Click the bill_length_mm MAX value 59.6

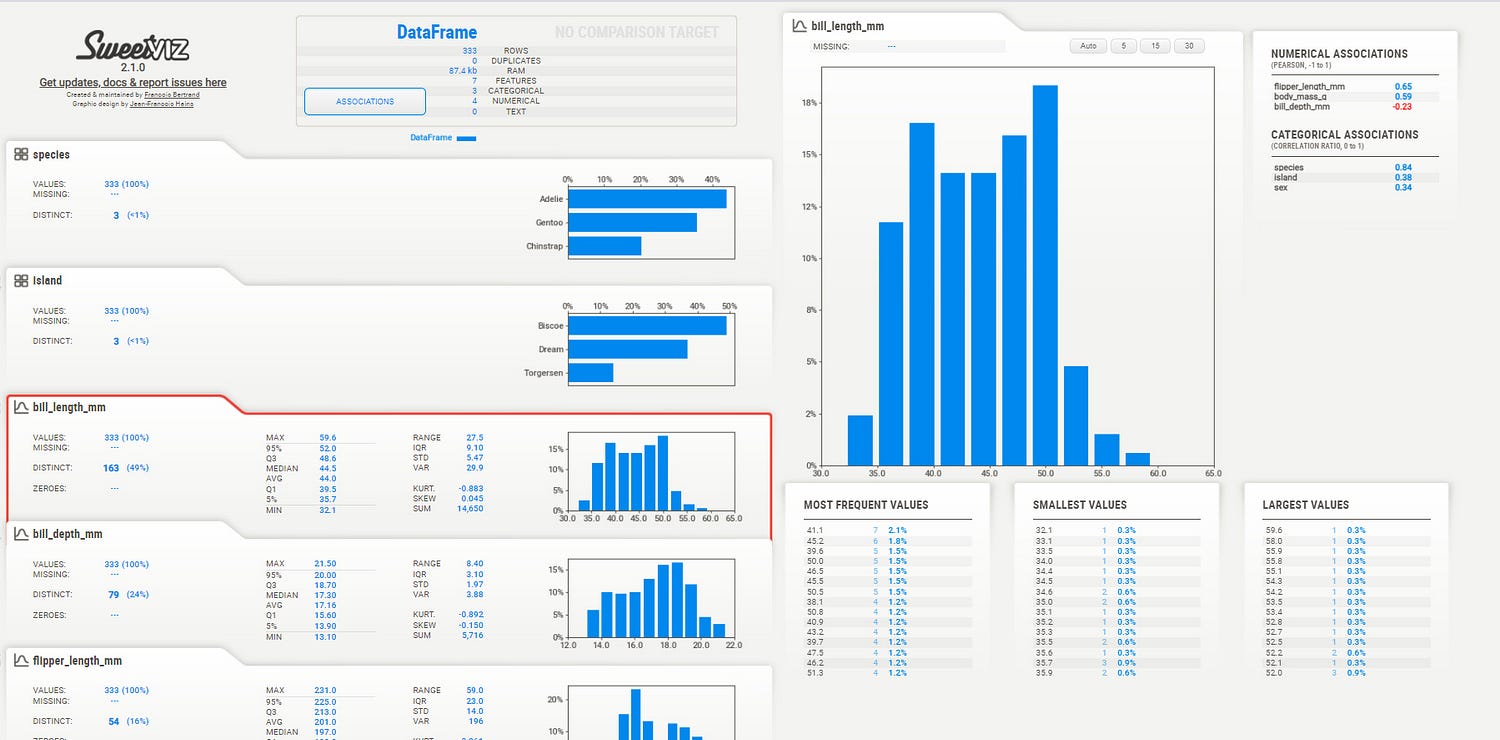click(x=328, y=438)
